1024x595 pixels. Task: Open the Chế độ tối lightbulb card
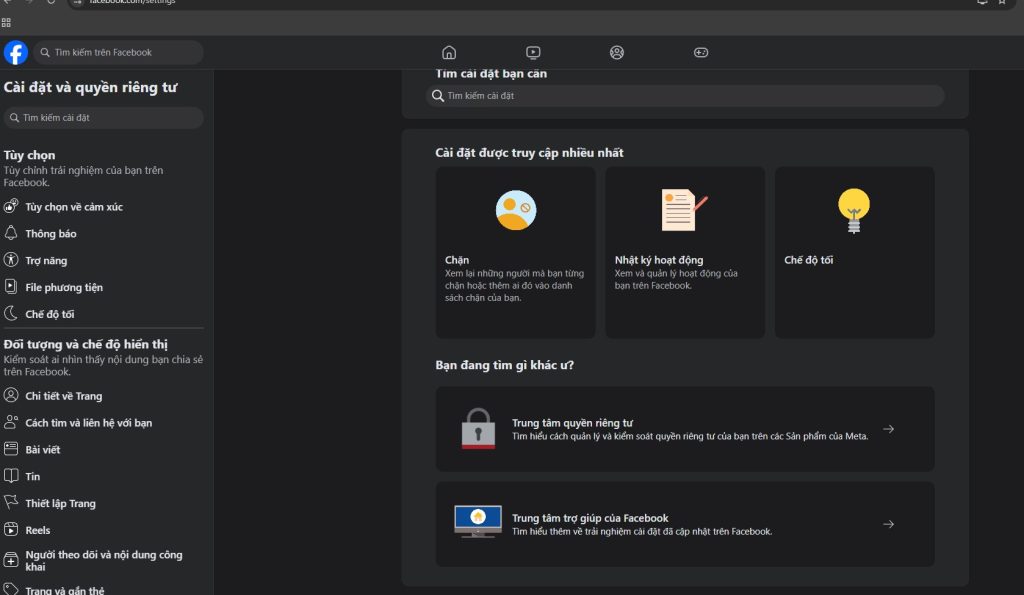[x=854, y=252]
